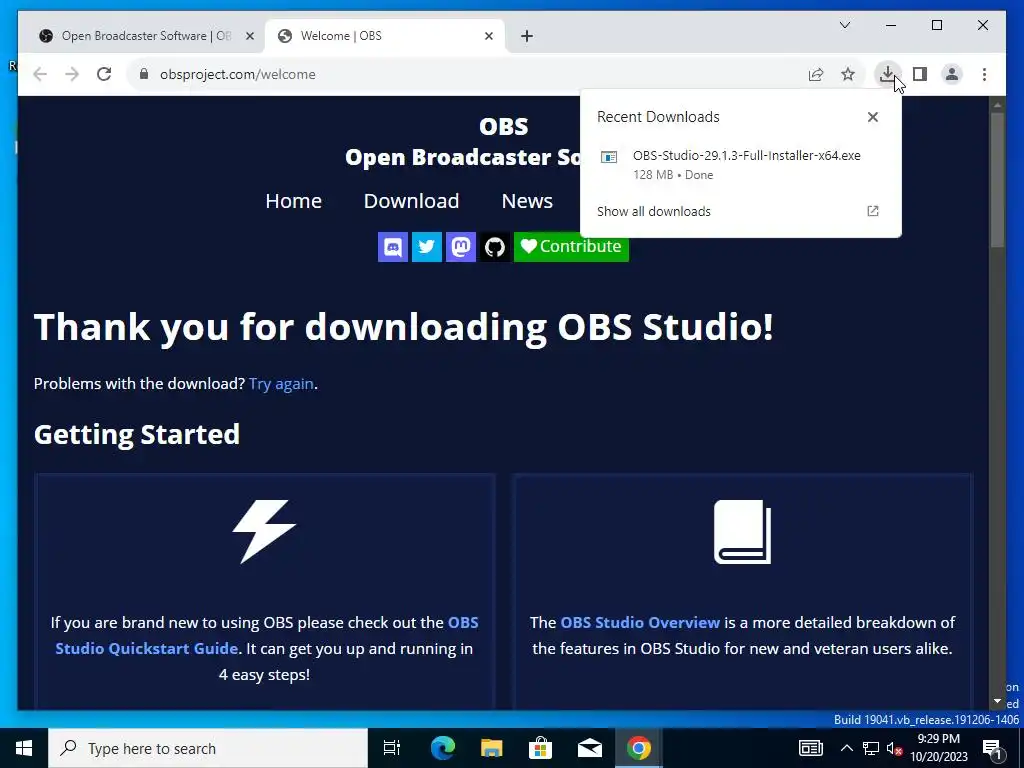Open the Chrome profile avatar menu
The image size is (1024, 768).
pos(952,74)
